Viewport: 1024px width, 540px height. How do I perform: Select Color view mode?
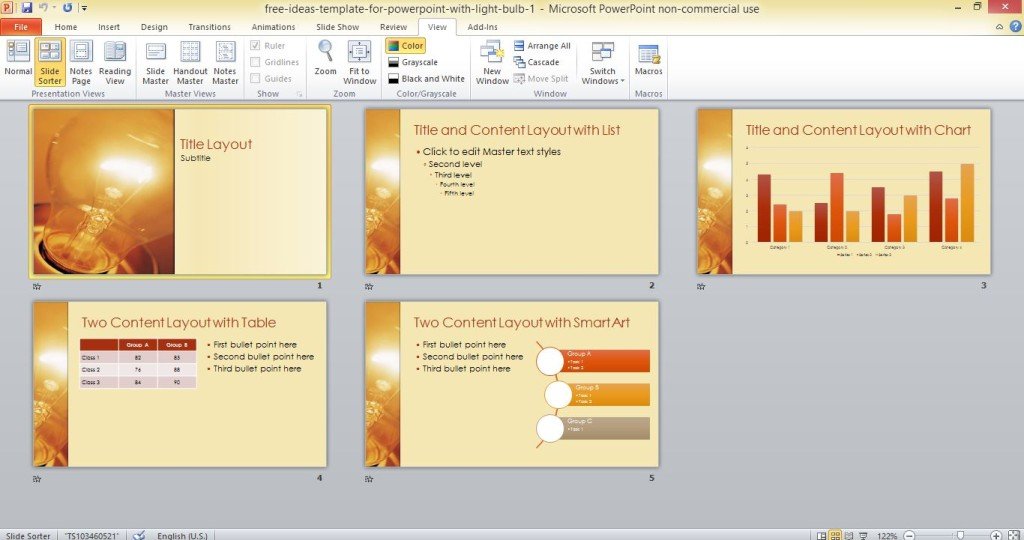406,46
